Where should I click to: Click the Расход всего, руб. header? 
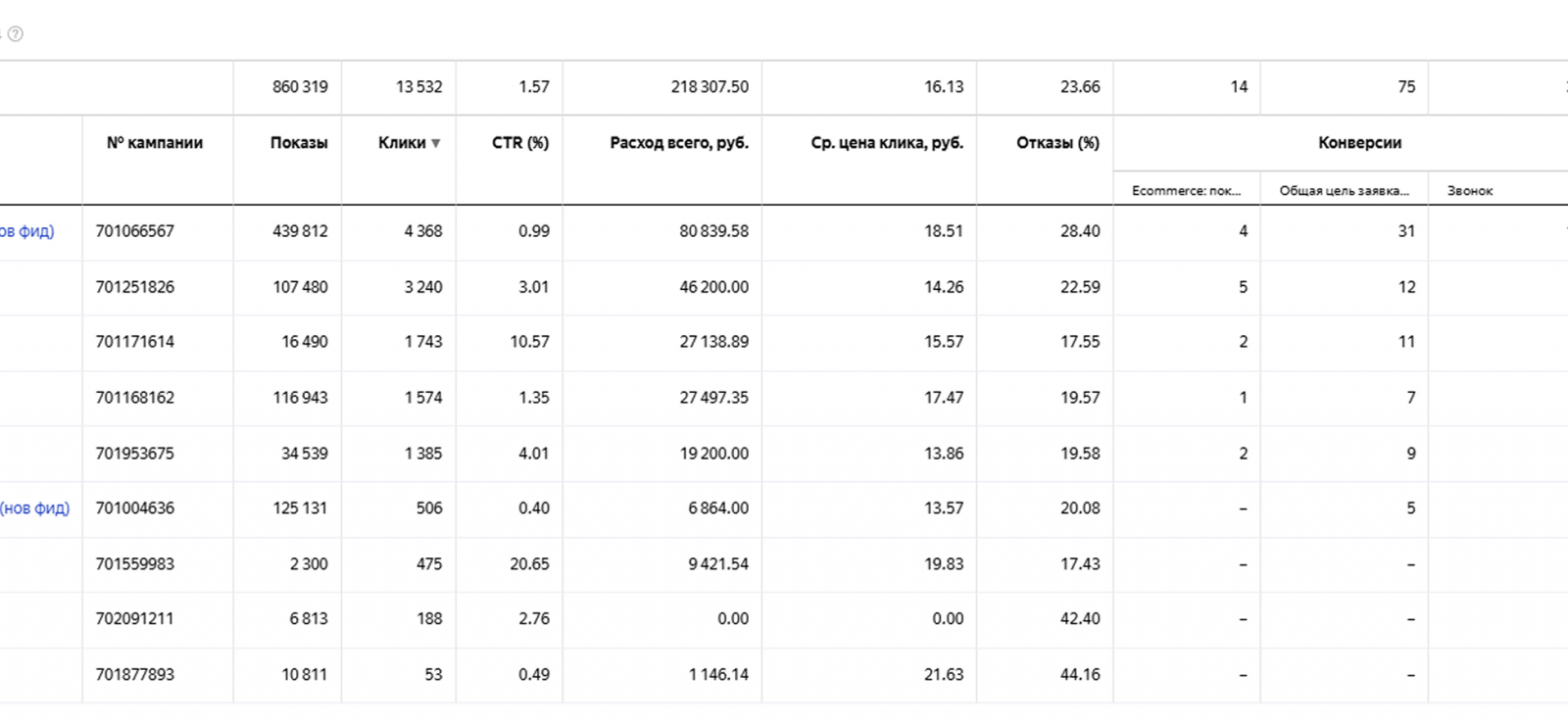[678, 143]
